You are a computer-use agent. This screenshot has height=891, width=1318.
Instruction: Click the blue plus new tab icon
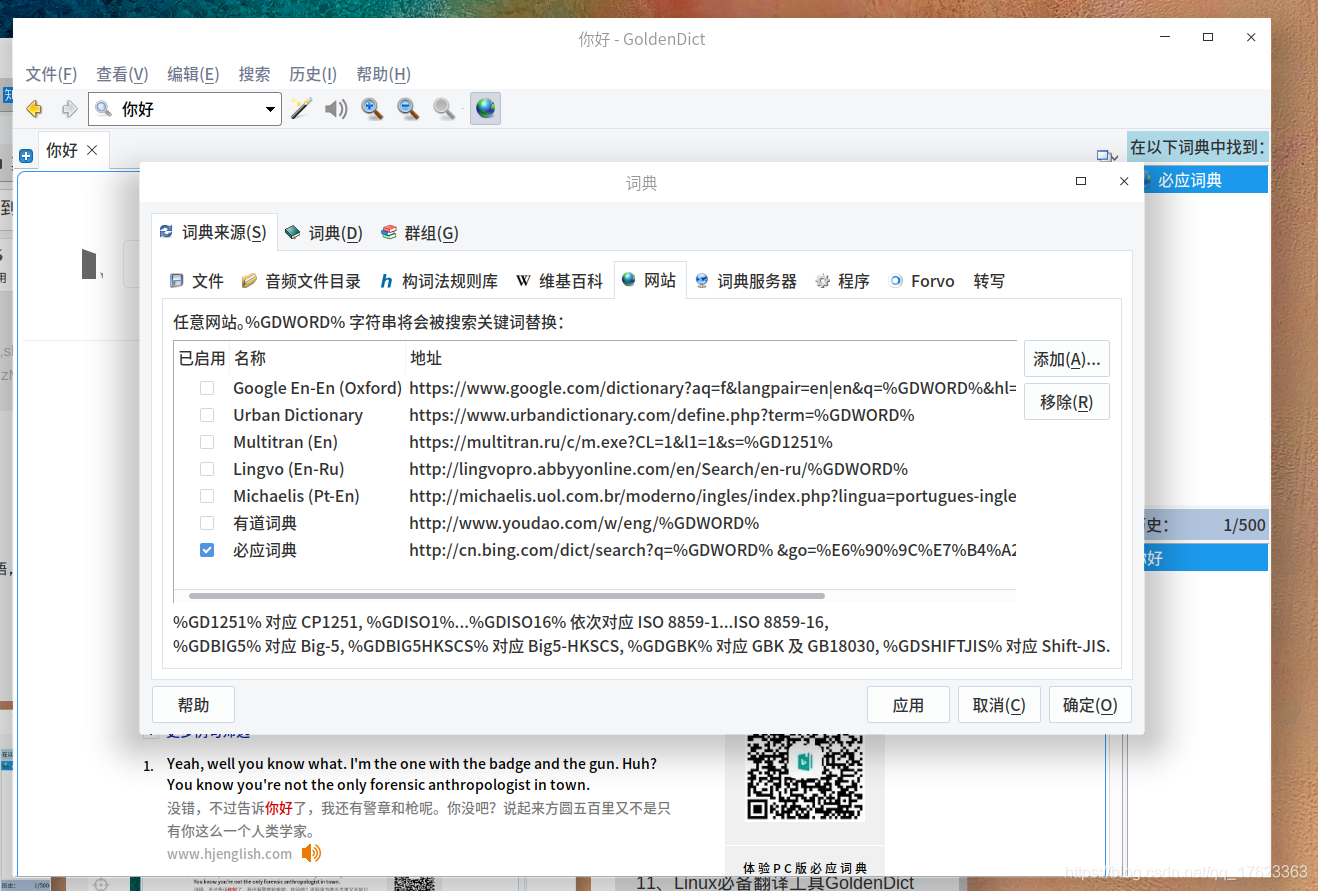click(x=26, y=155)
